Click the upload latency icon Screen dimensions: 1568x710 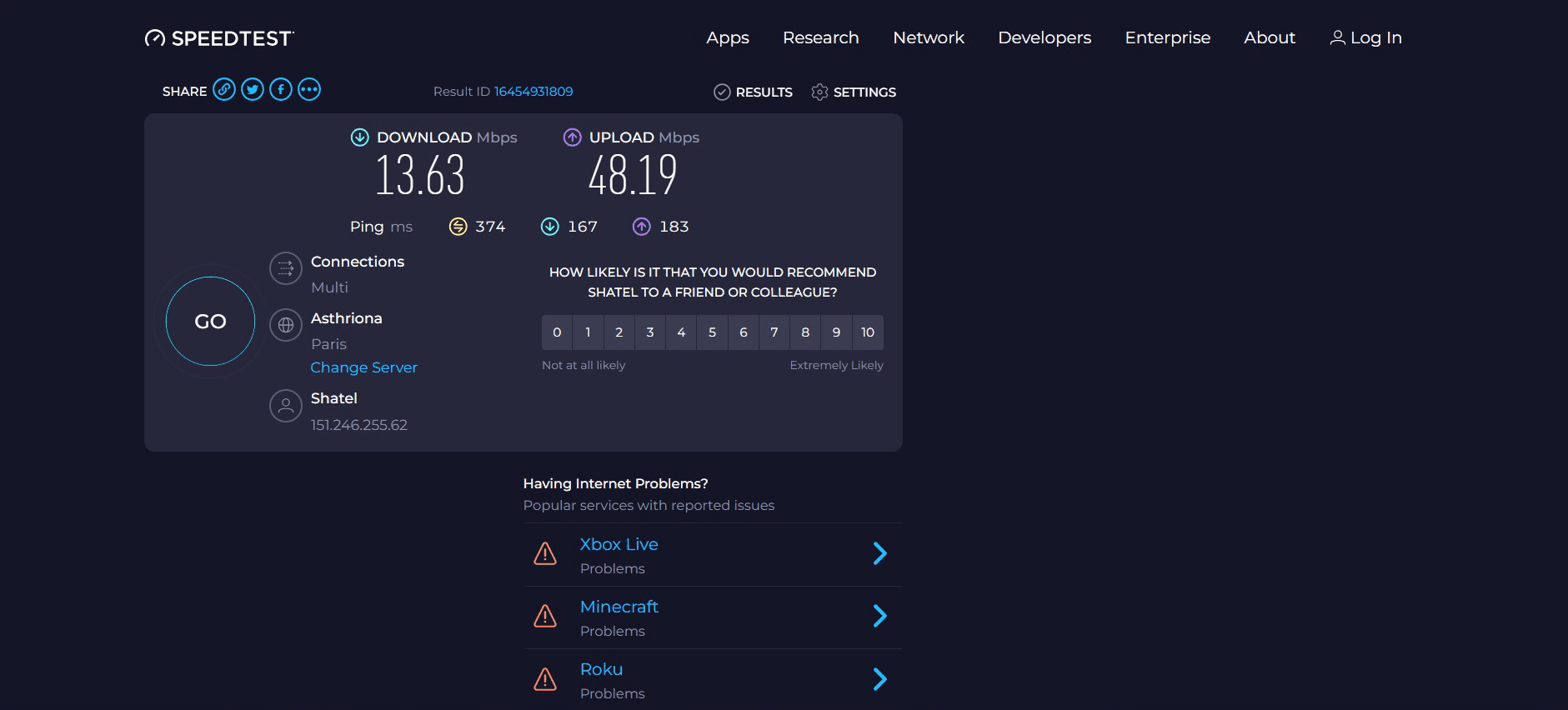pos(641,227)
